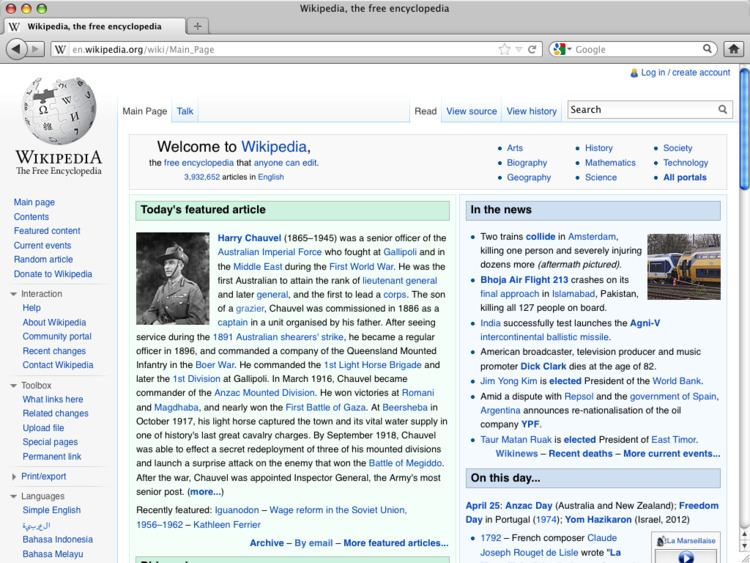Click the Google search magnifier icon
Screen dimensions: 750x563
point(707,49)
